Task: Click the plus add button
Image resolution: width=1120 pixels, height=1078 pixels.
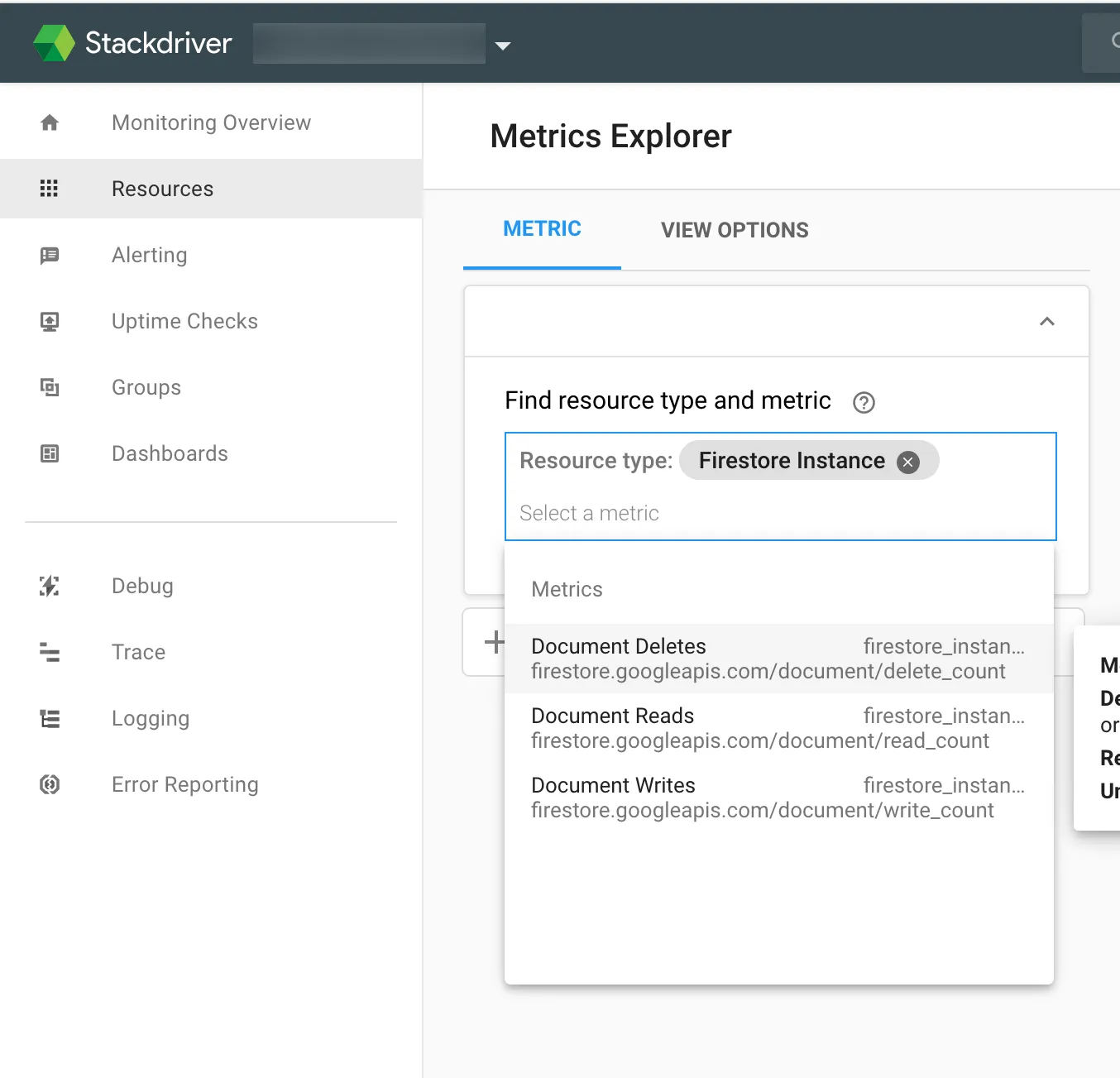Action: tap(494, 642)
